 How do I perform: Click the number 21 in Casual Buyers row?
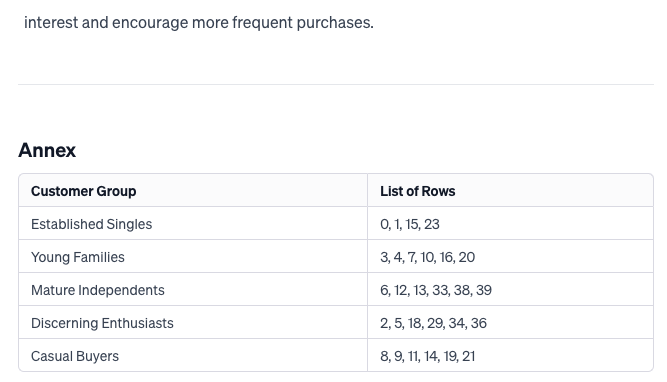tap(468, 356)
